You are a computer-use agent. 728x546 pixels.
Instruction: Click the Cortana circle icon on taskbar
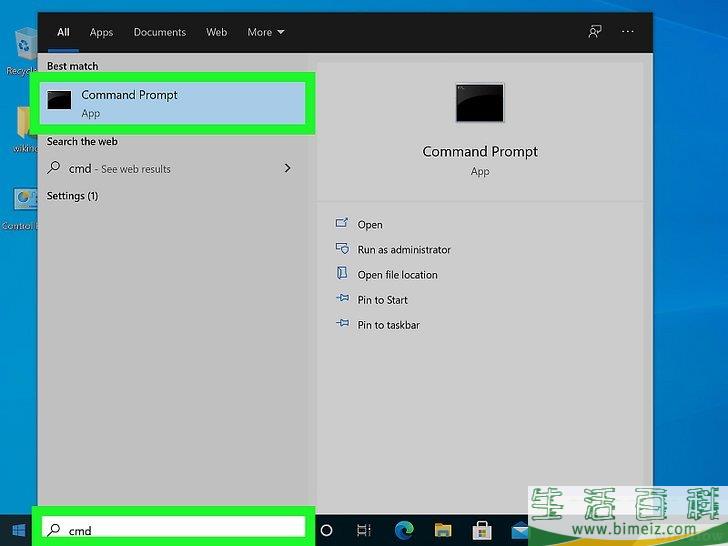tap(326, 530)
